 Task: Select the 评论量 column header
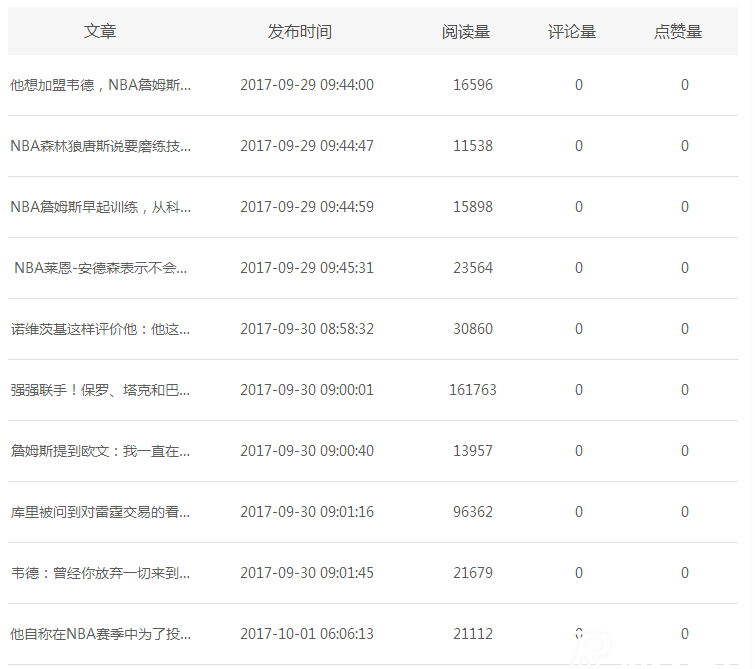pos(572,32)
